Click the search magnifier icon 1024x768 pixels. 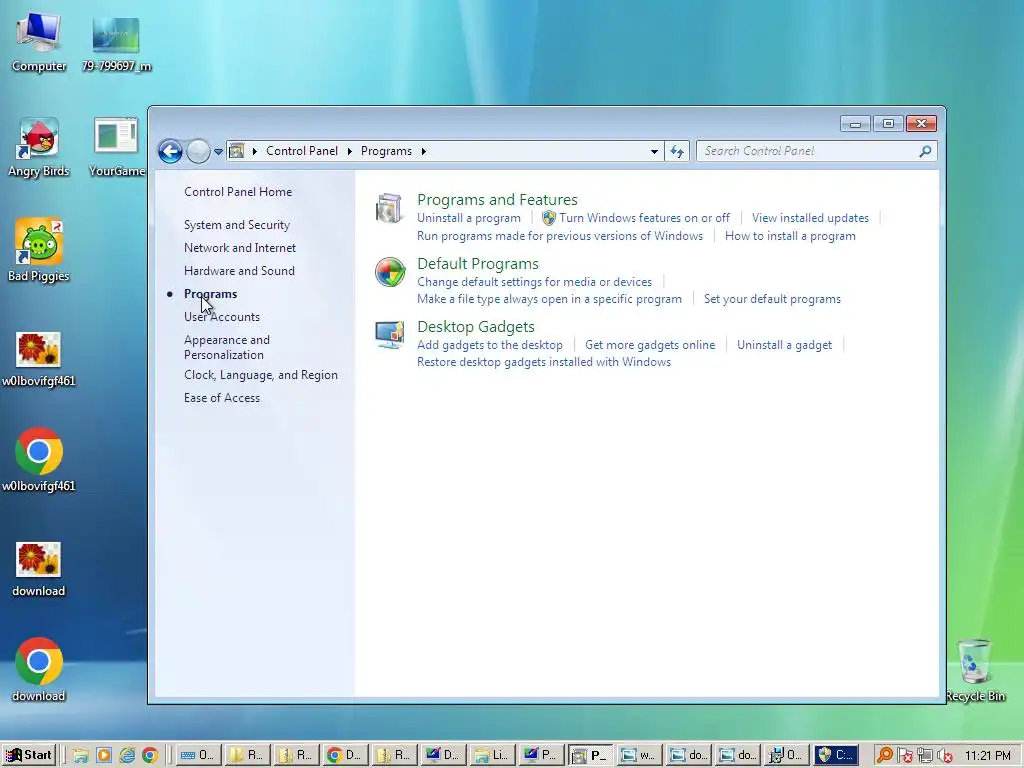click(925, 152)
